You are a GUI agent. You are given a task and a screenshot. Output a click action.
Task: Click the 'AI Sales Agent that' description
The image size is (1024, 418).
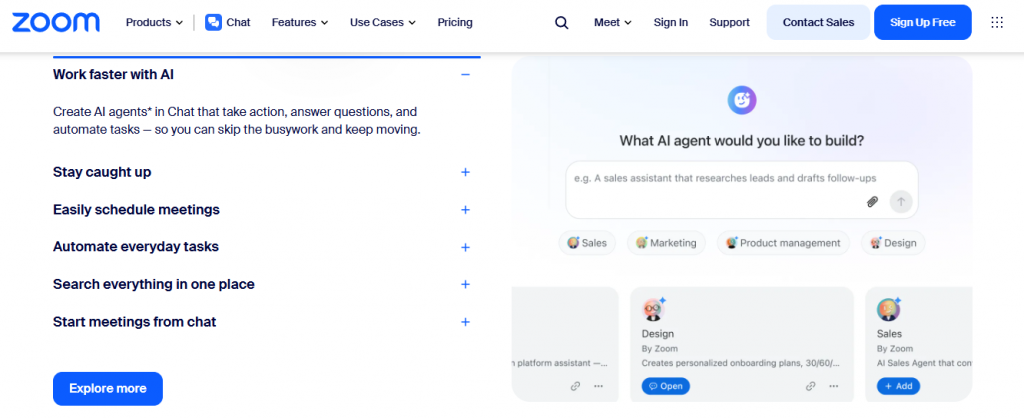(925, 362)
